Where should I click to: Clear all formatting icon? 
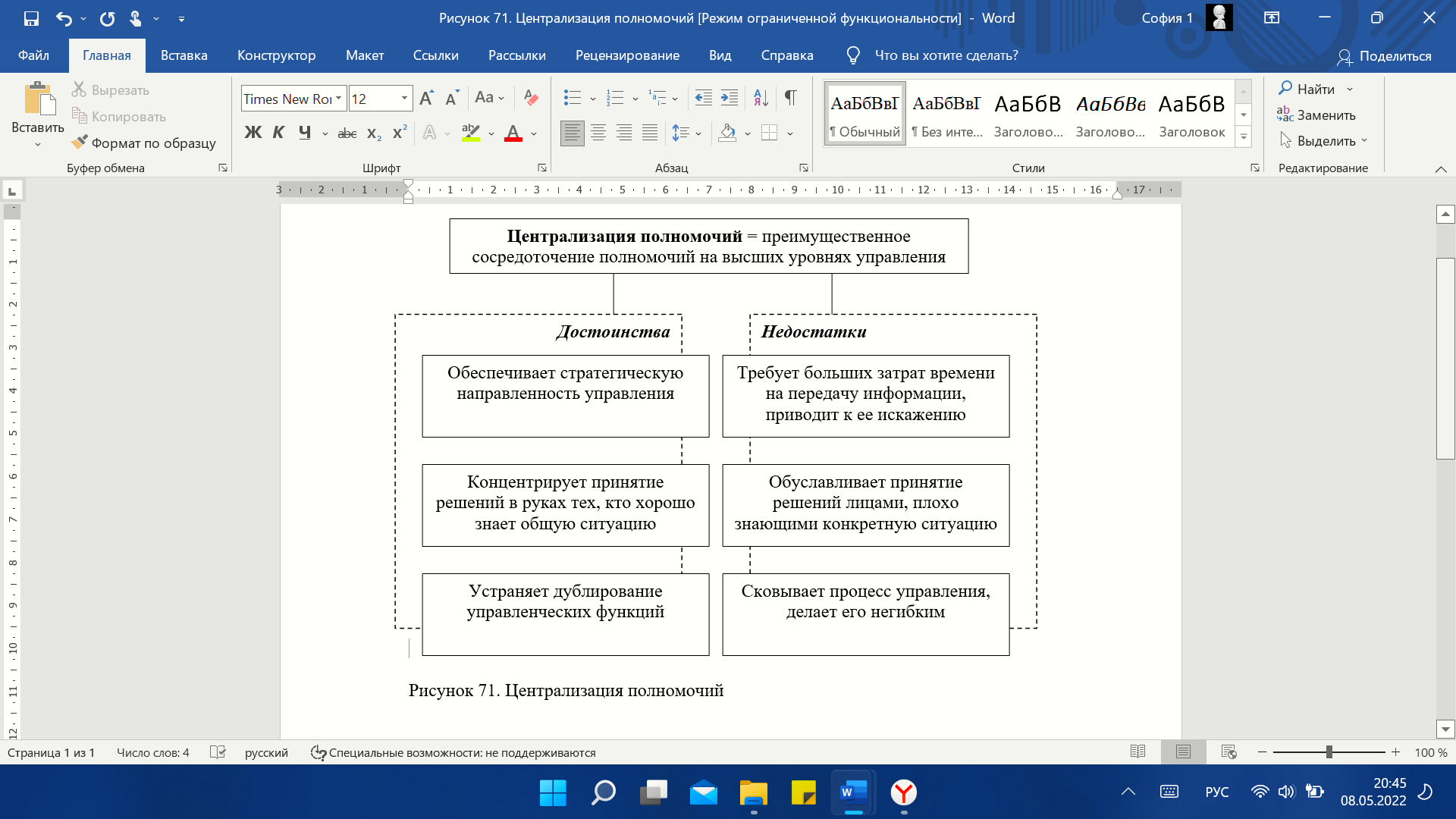click(x=531, y=98)
